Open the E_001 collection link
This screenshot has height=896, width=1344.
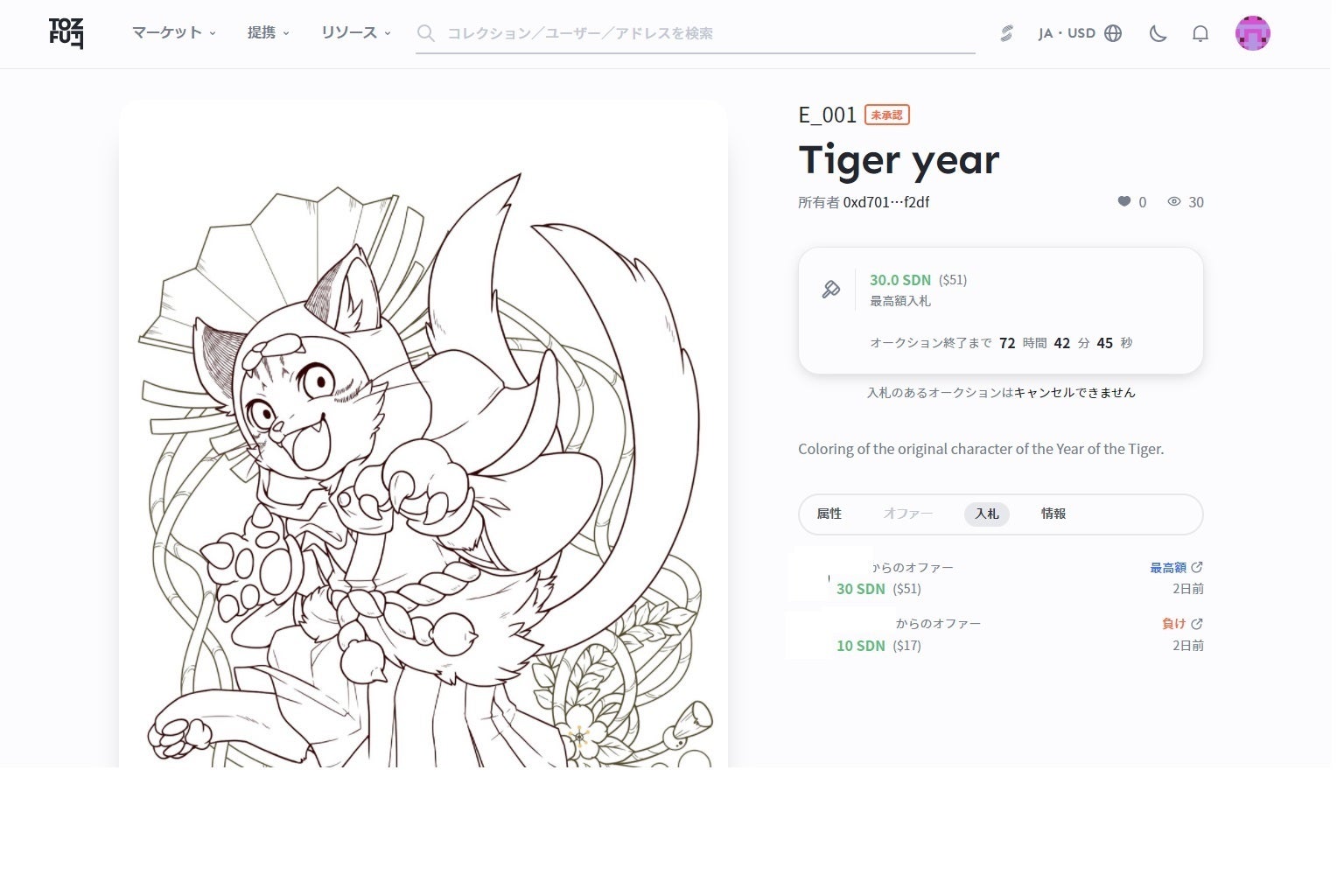827,115
